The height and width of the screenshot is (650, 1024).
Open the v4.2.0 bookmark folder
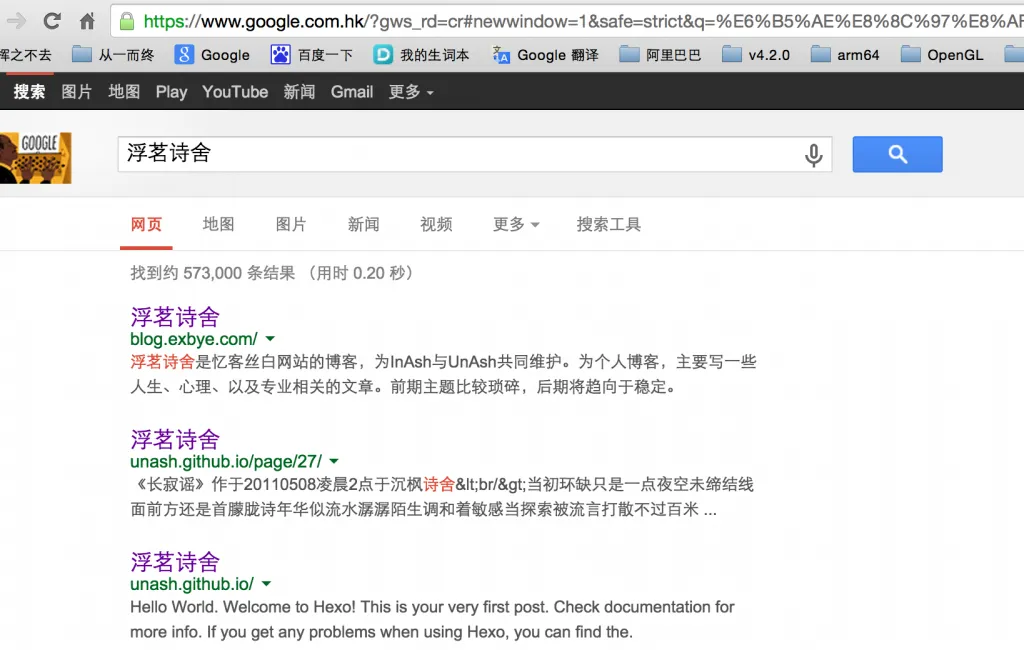pos(756,54)
